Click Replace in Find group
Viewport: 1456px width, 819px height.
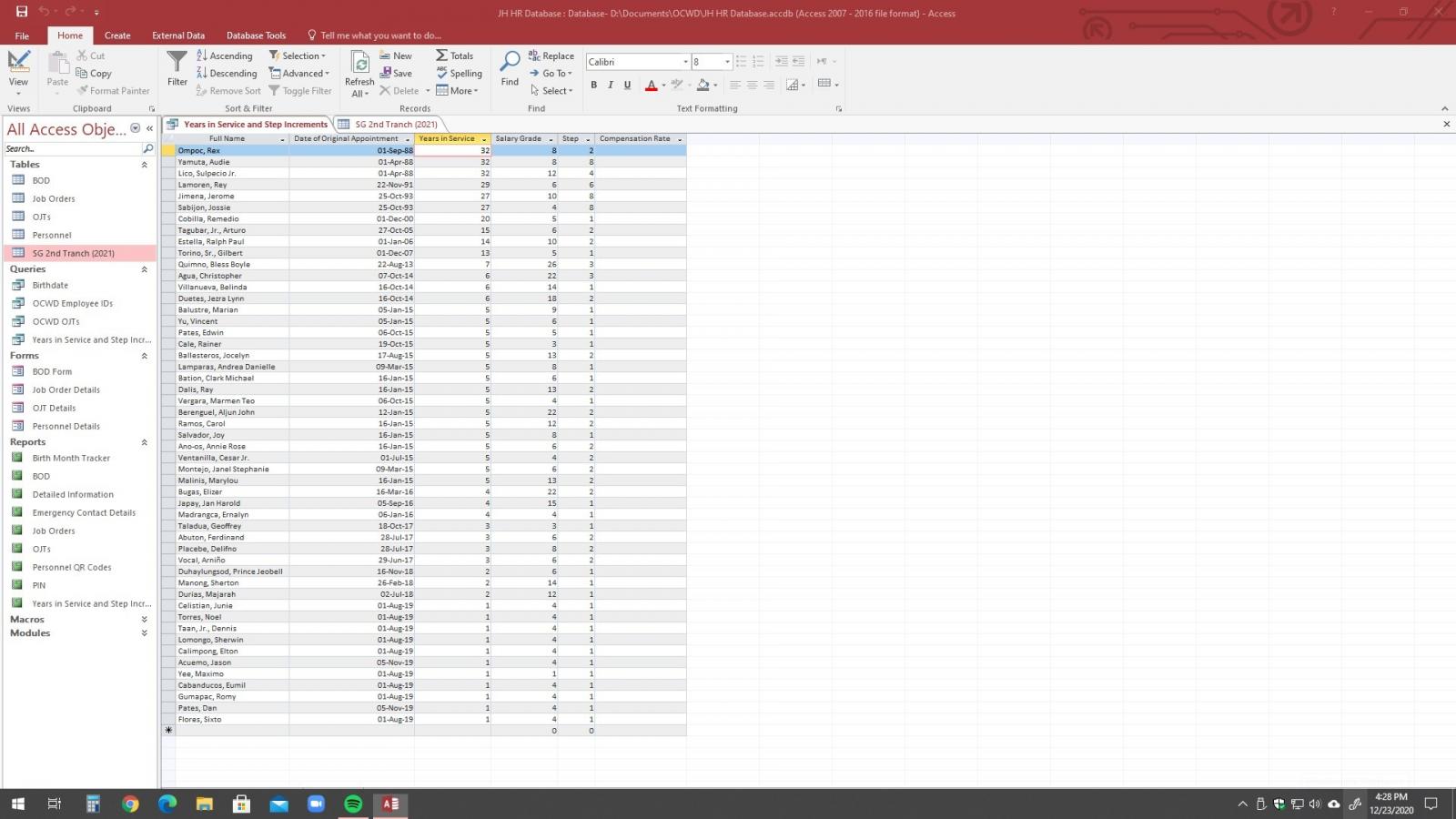click(x=551, y=56)
